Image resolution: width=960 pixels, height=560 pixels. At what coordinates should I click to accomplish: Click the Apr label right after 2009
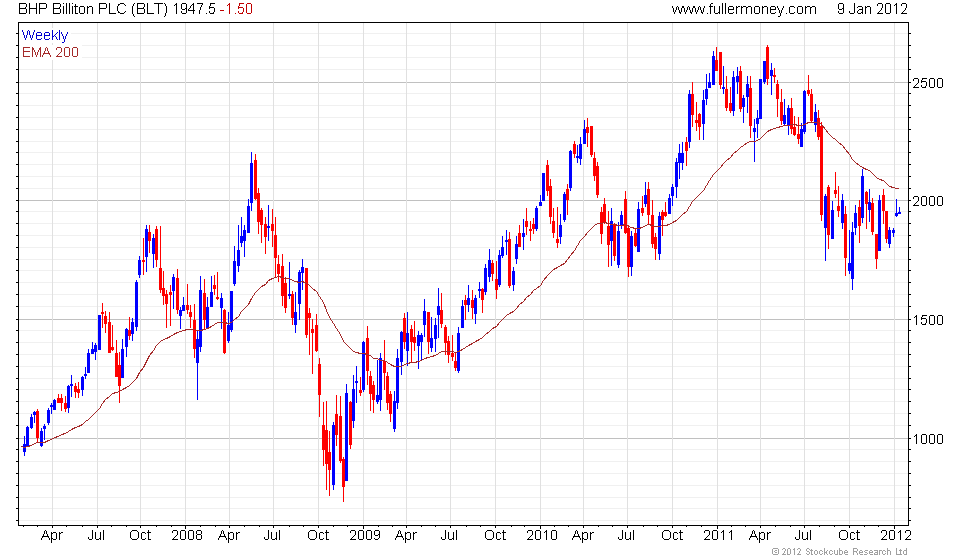tap(405, 536)
